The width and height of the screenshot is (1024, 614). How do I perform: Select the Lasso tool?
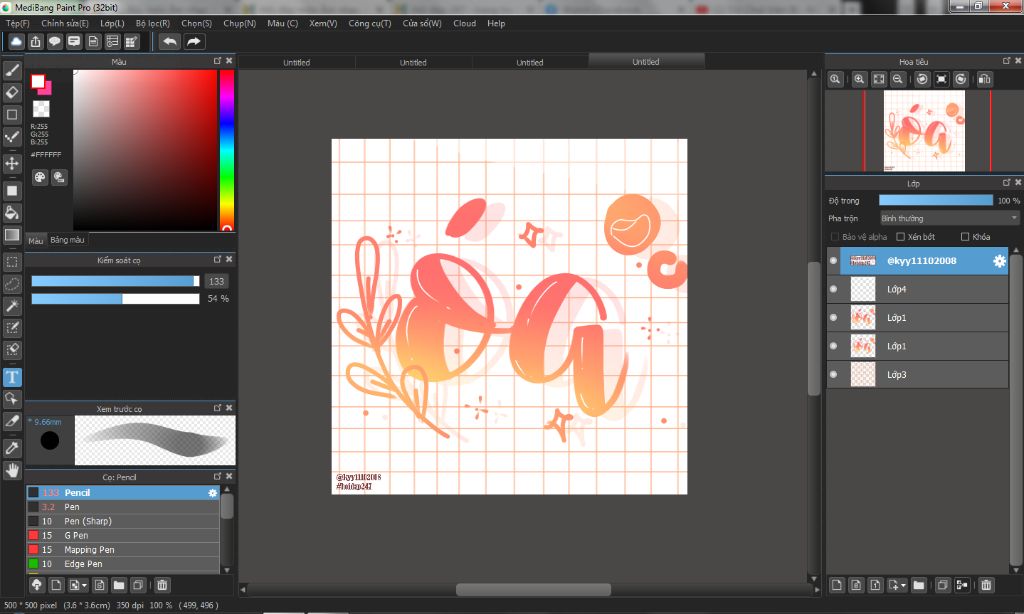(x=12, y=284)
